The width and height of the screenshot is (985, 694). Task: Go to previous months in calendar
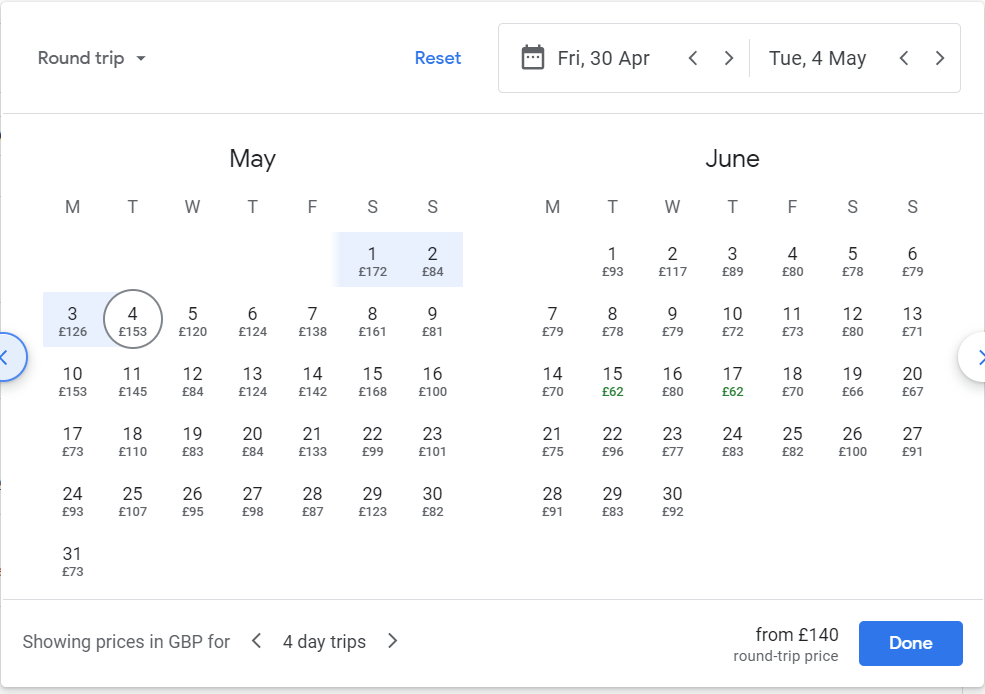tap(9, 357)
